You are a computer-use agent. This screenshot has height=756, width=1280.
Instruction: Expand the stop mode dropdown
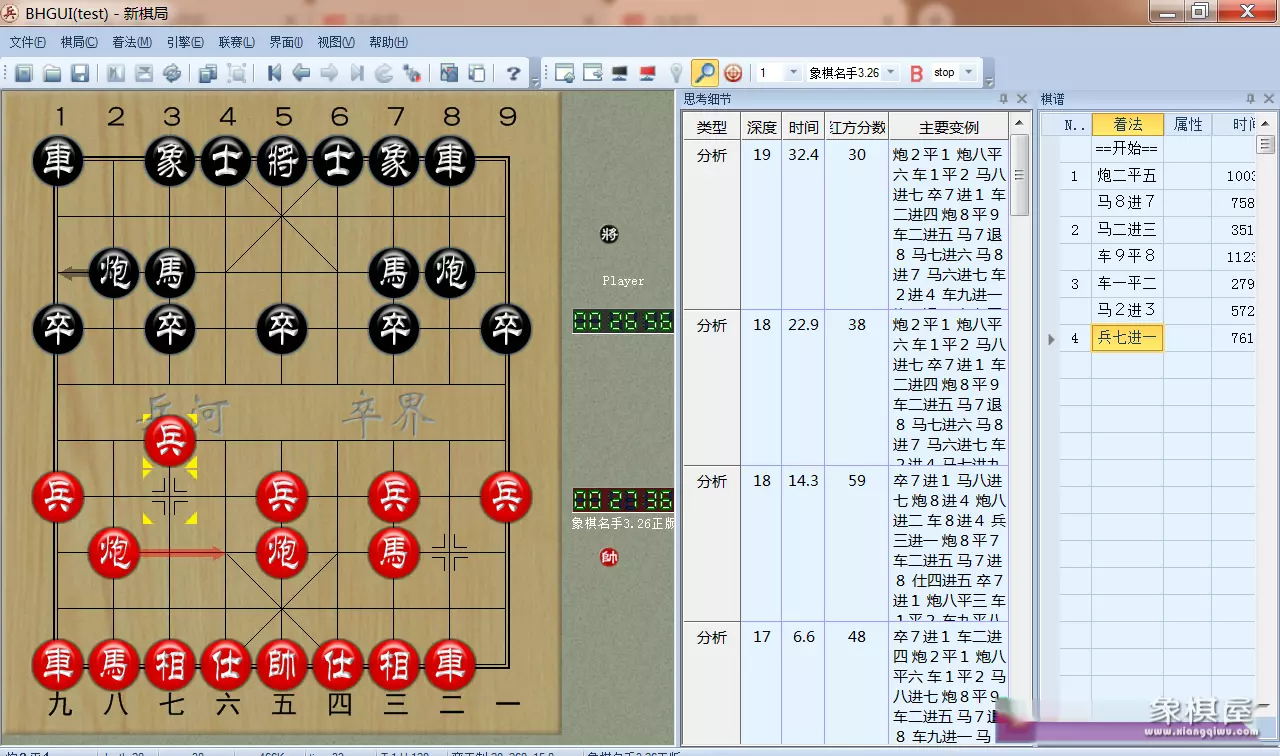click(x=968, y=73)
